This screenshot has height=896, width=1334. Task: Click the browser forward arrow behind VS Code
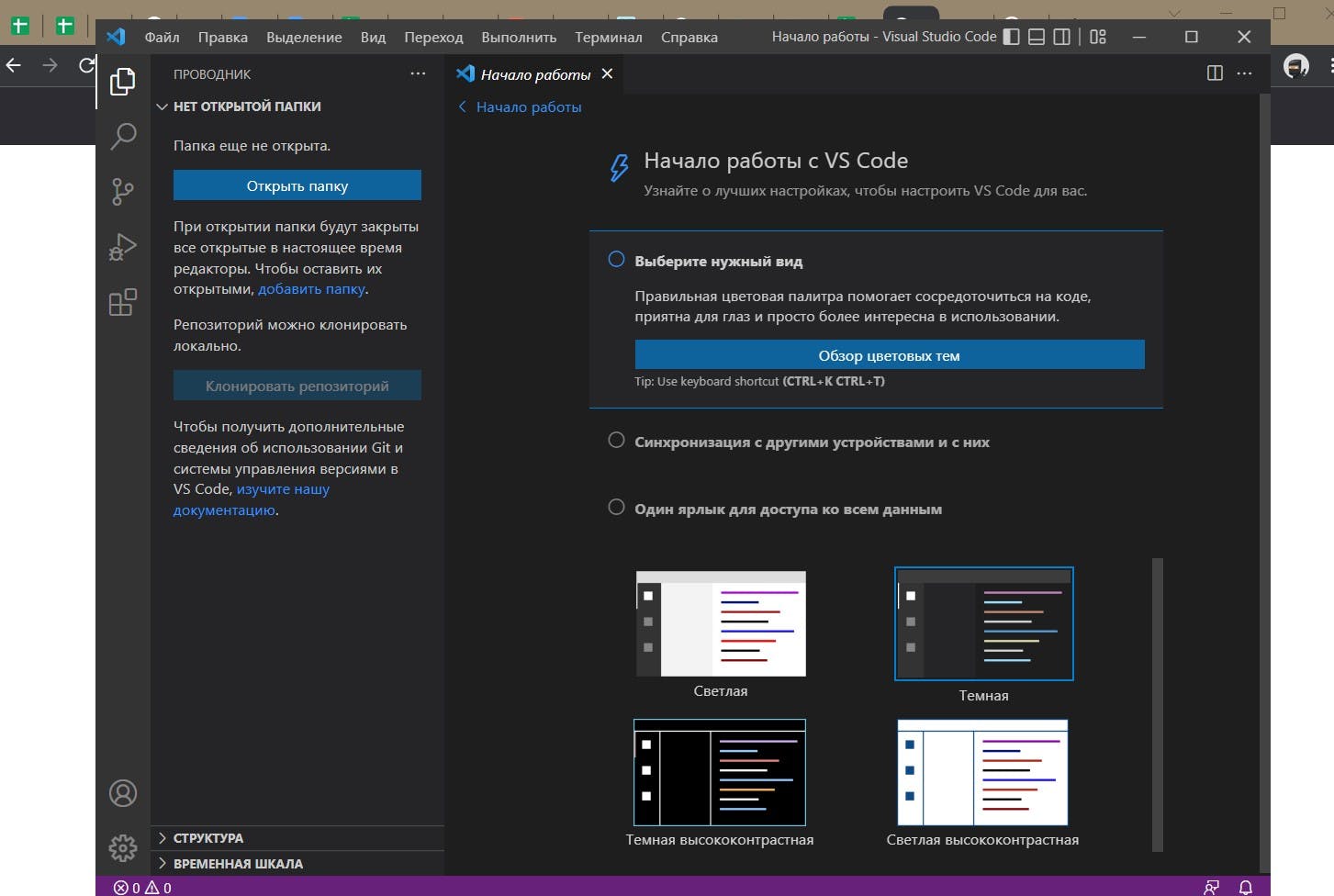[x=50, y=65]
